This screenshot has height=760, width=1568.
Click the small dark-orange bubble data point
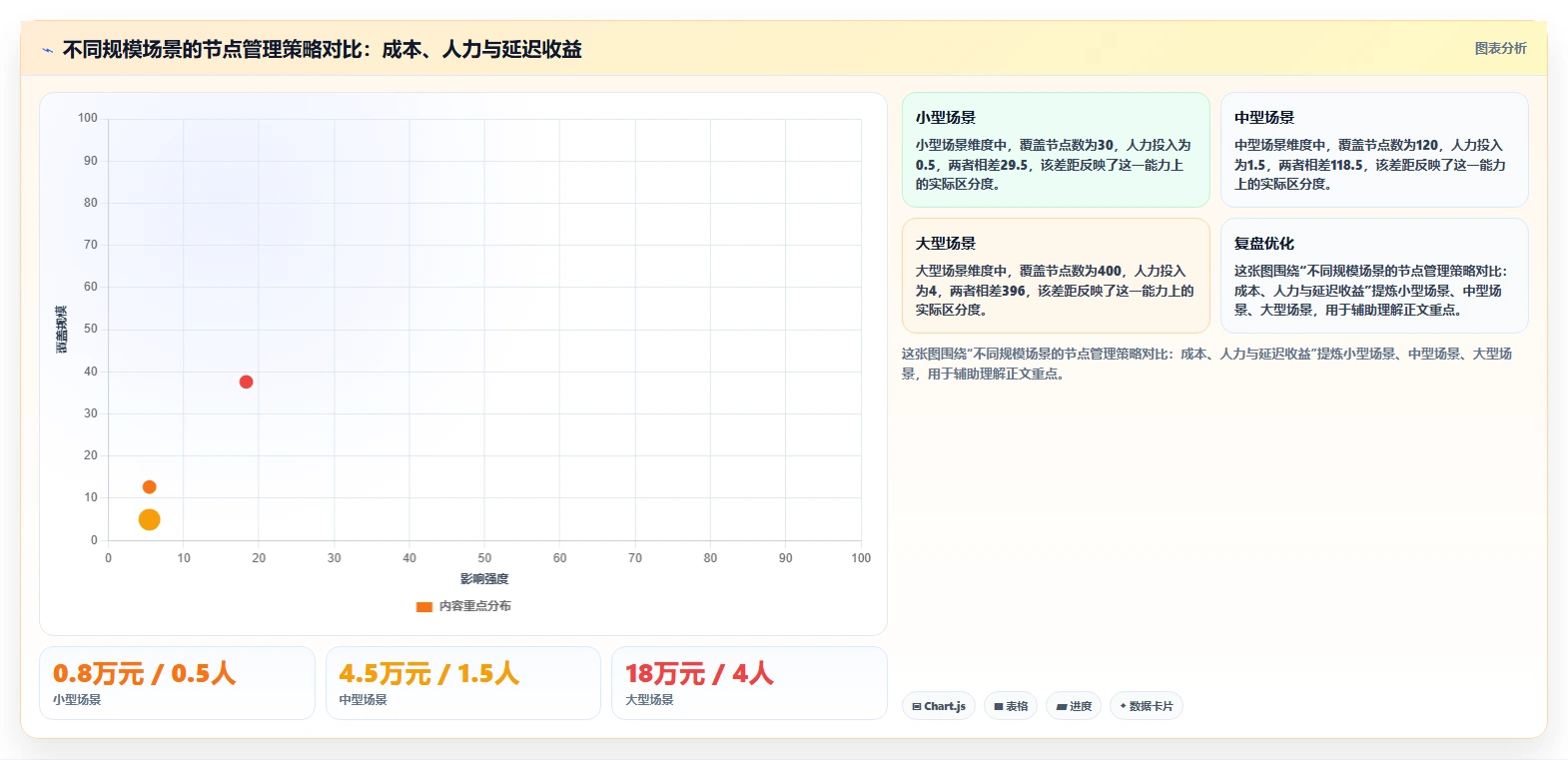tap(149, 487)
